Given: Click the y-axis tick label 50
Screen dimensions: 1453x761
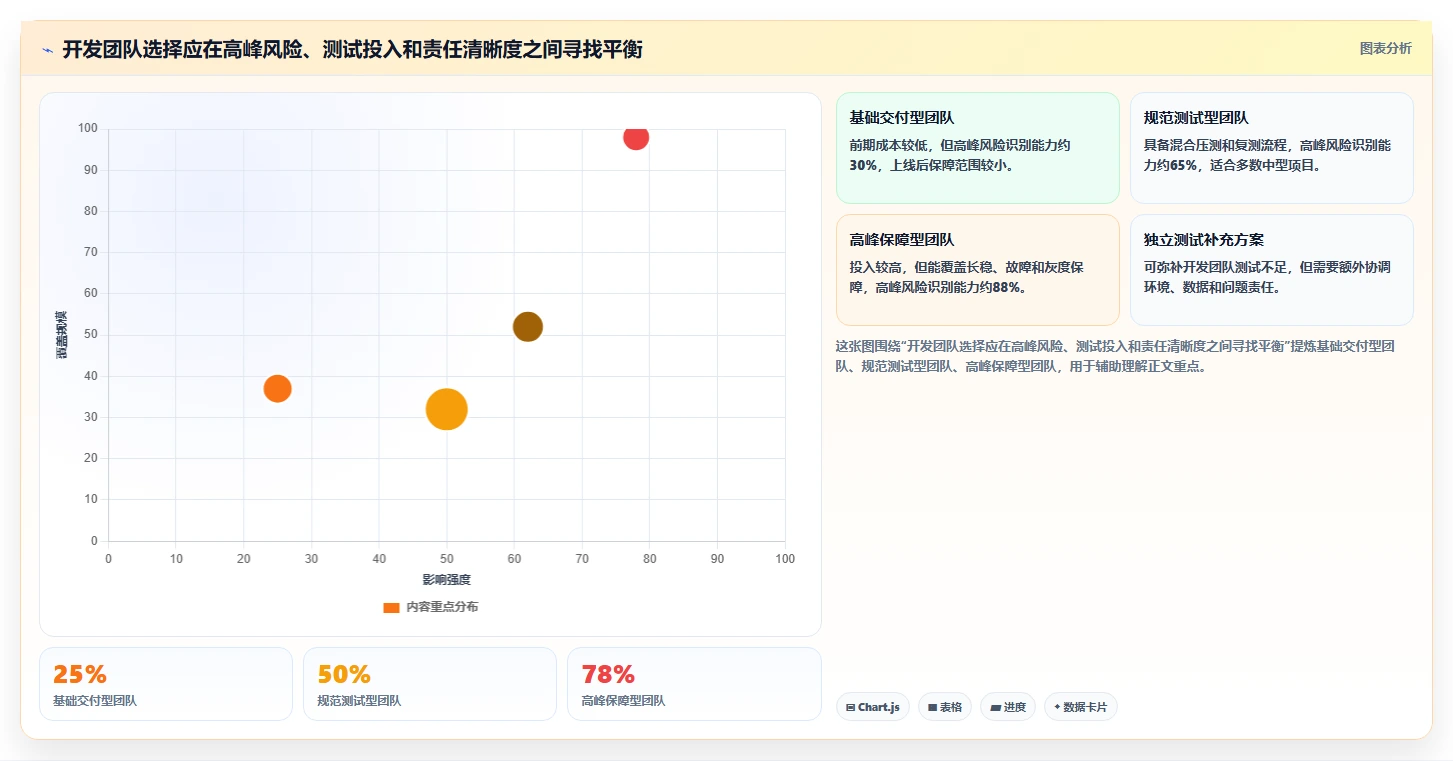Looking at the screenshot, I should point(91,335).
